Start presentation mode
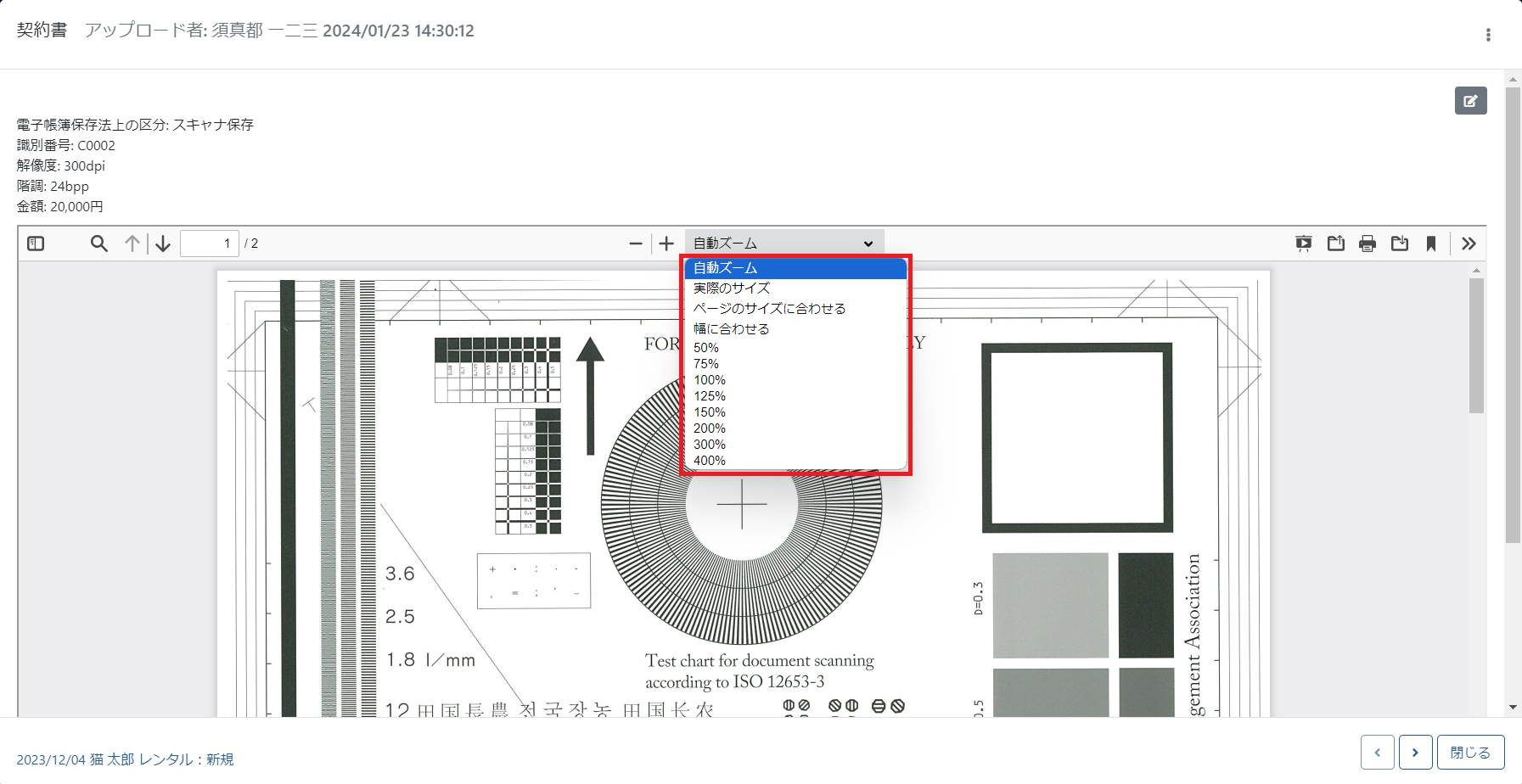 [1303, 244]
